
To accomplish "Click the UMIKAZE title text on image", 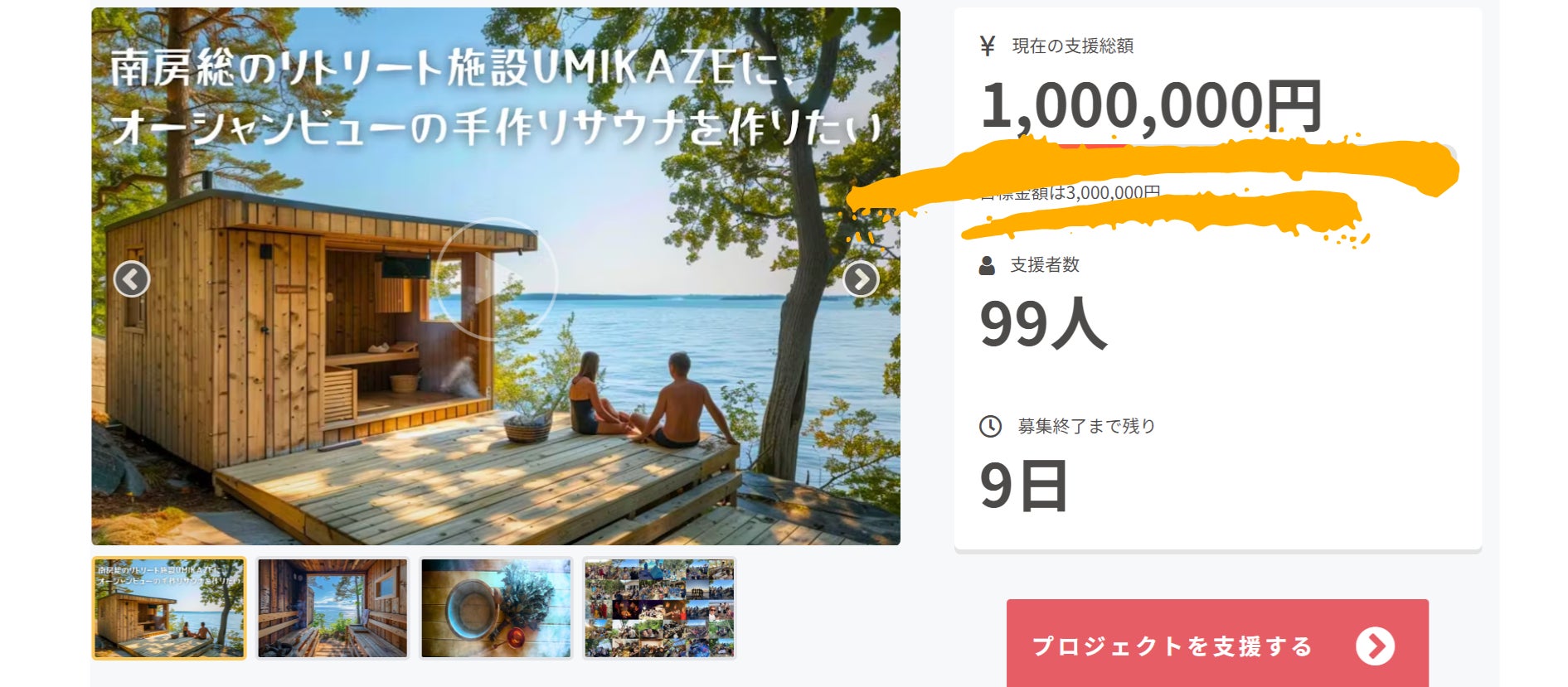I will pyautogui.click(x=633, y=68).
